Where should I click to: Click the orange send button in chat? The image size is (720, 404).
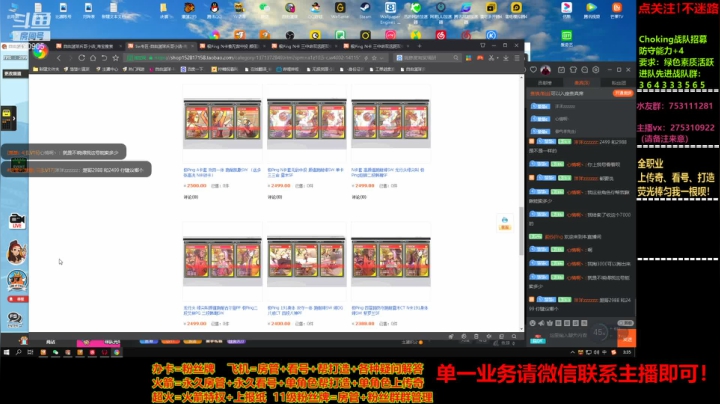[x=627, y=338]
